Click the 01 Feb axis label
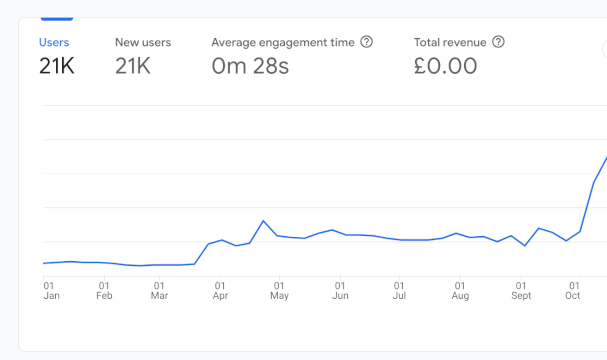Image resolution: width=607 pixels, height=360 pixels. point(104,291)
